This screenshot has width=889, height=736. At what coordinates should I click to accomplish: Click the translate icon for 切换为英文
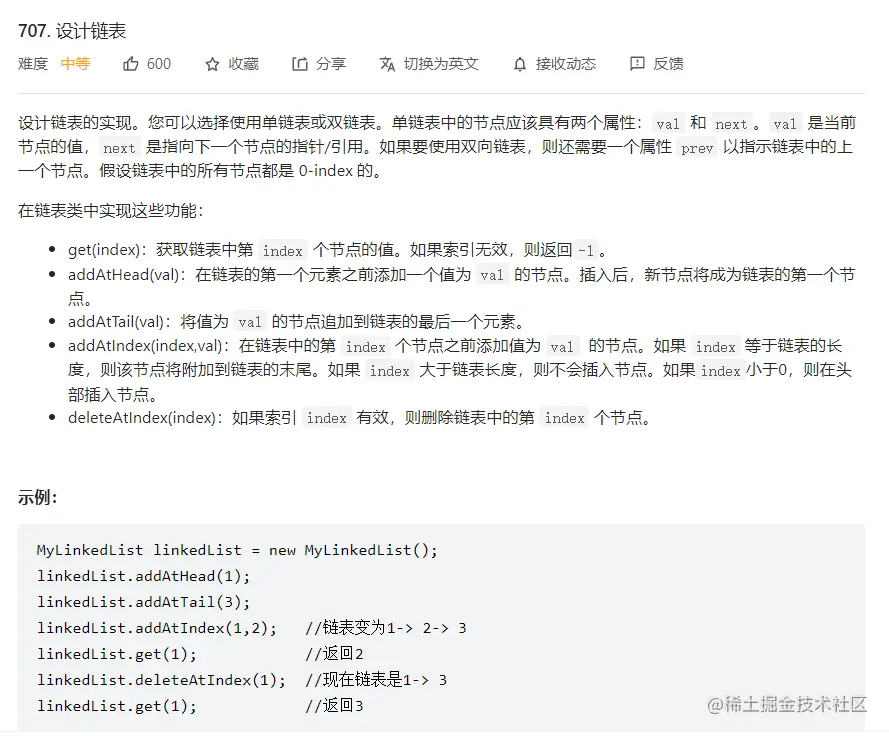click(x=387, y=65)
